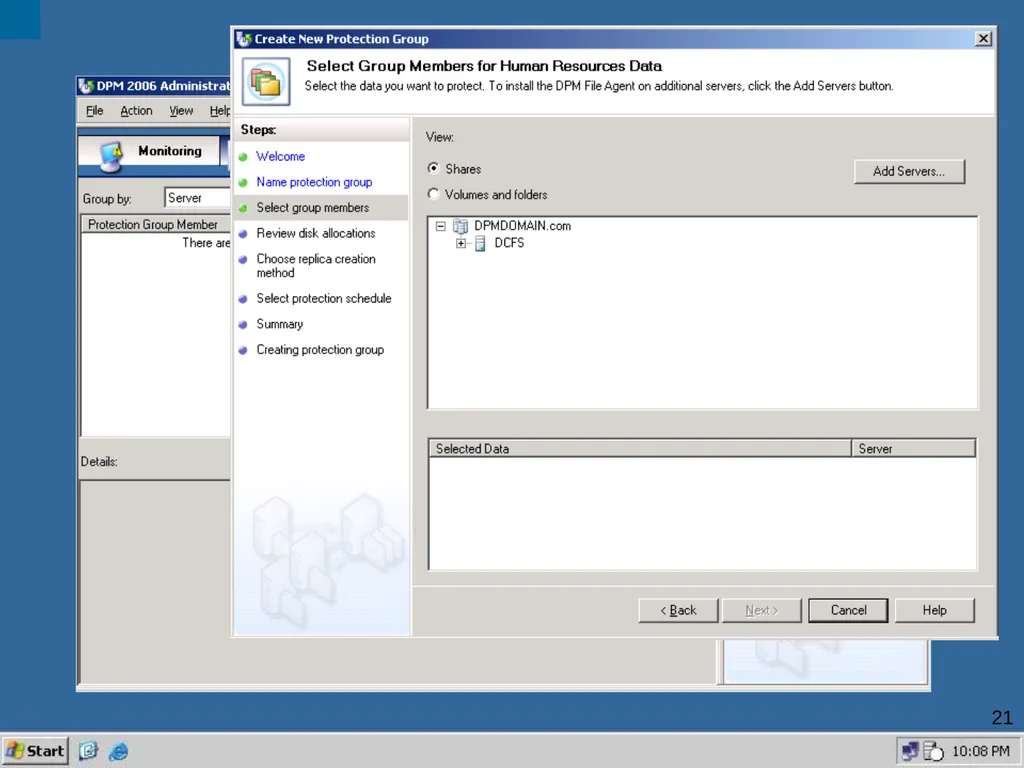This screenshot has width=1024, height=768.
Task: Launch Internet Explorer from the quick launch
Action: (x=119, y=751)
